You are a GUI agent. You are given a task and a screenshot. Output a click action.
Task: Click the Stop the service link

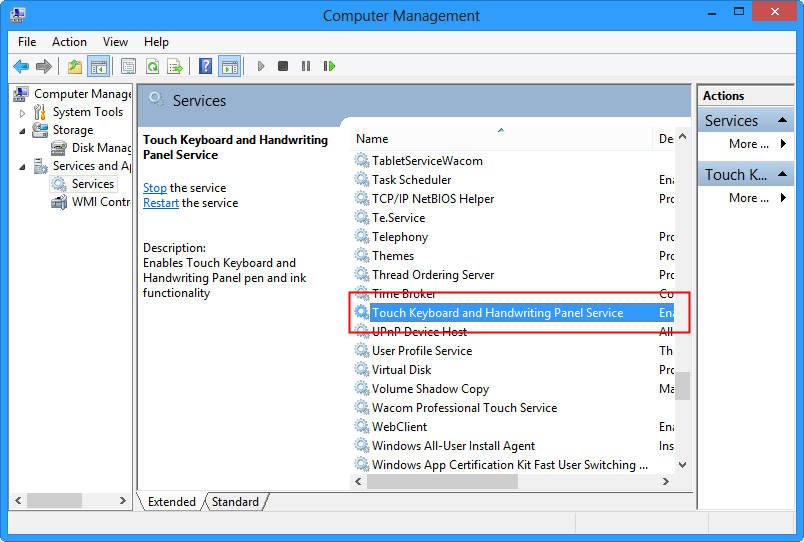pos(155,188)
